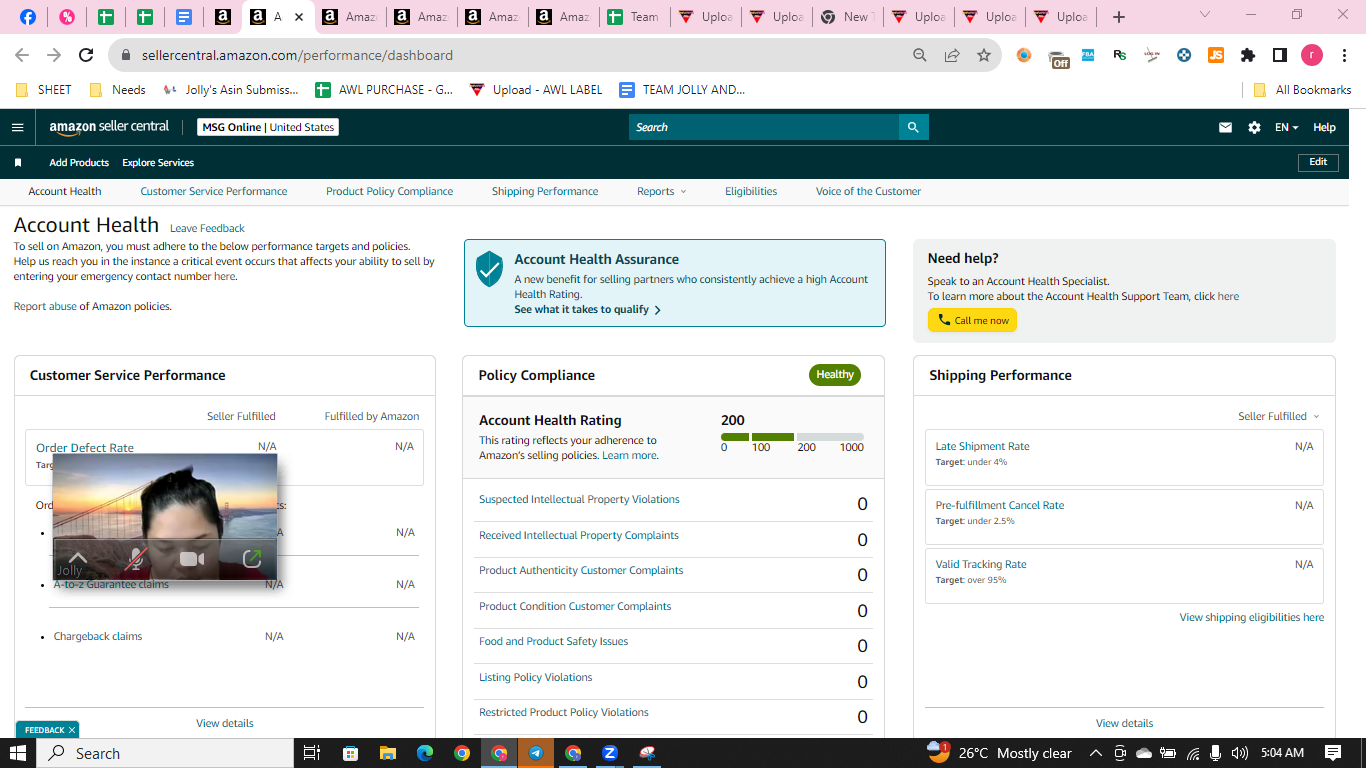Open Suspected Intellectual Property Violations link
The image size is (1366, 768).
coord(579,499)
